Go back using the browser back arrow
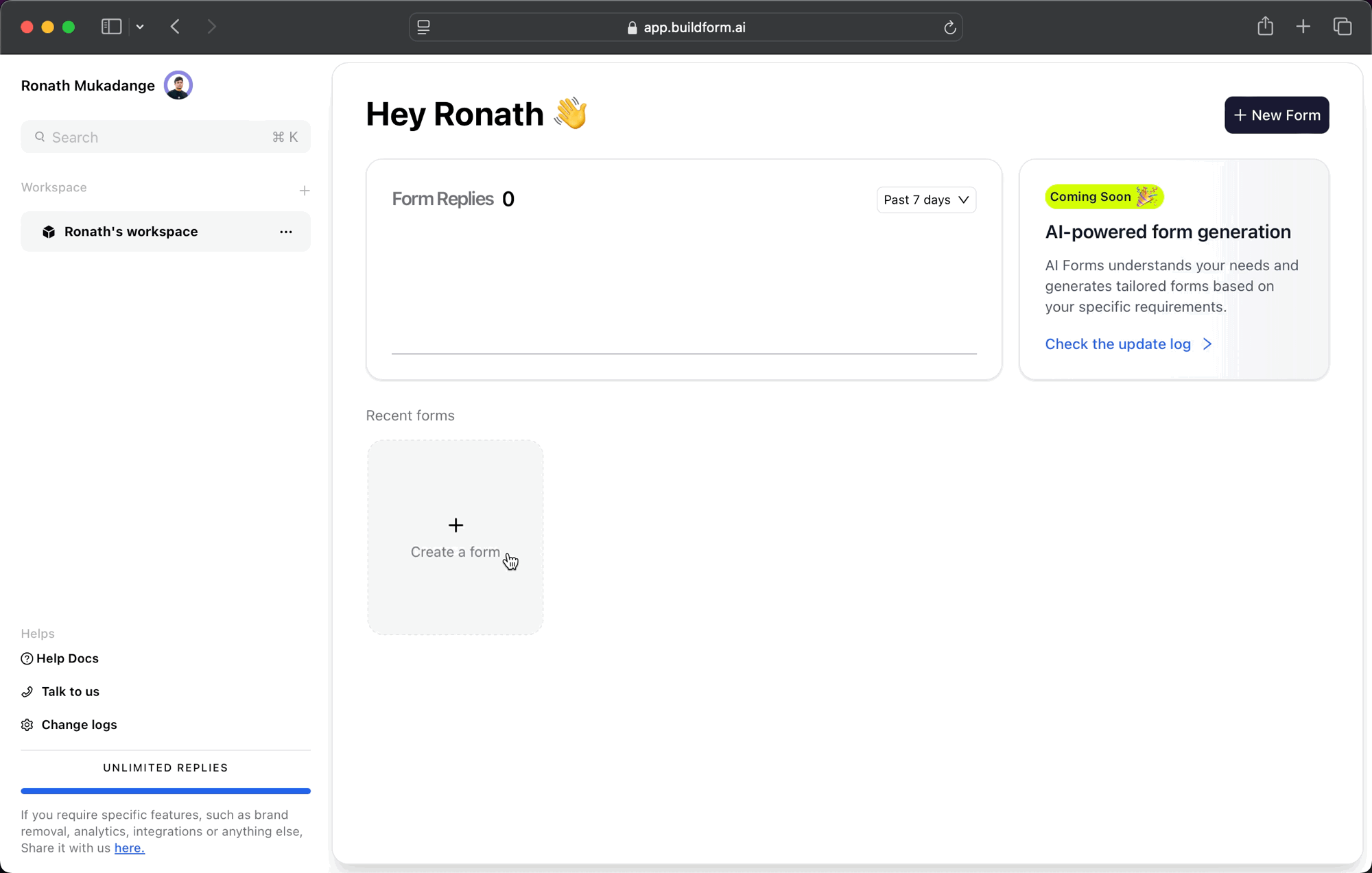The image size is (1372, 873). point(175,27)
